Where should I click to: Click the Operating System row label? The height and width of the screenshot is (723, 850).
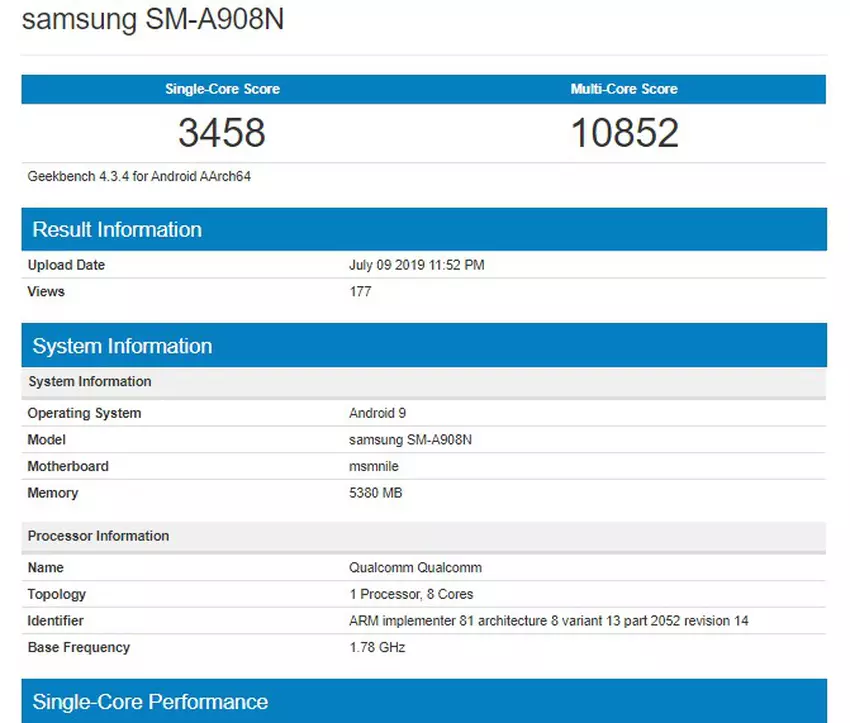click(x=84, y=413)
